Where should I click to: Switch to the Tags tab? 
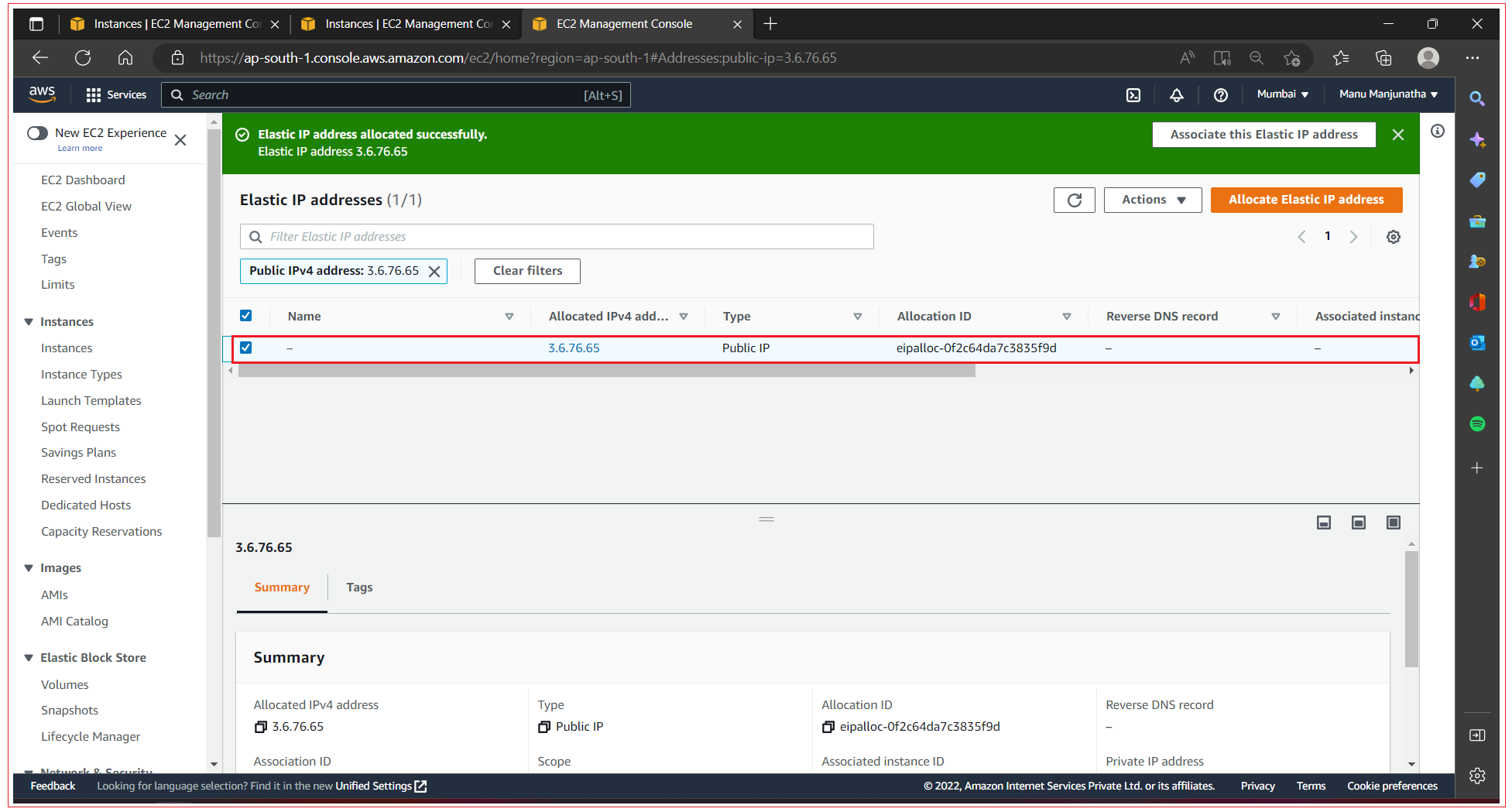pos(359,588)
